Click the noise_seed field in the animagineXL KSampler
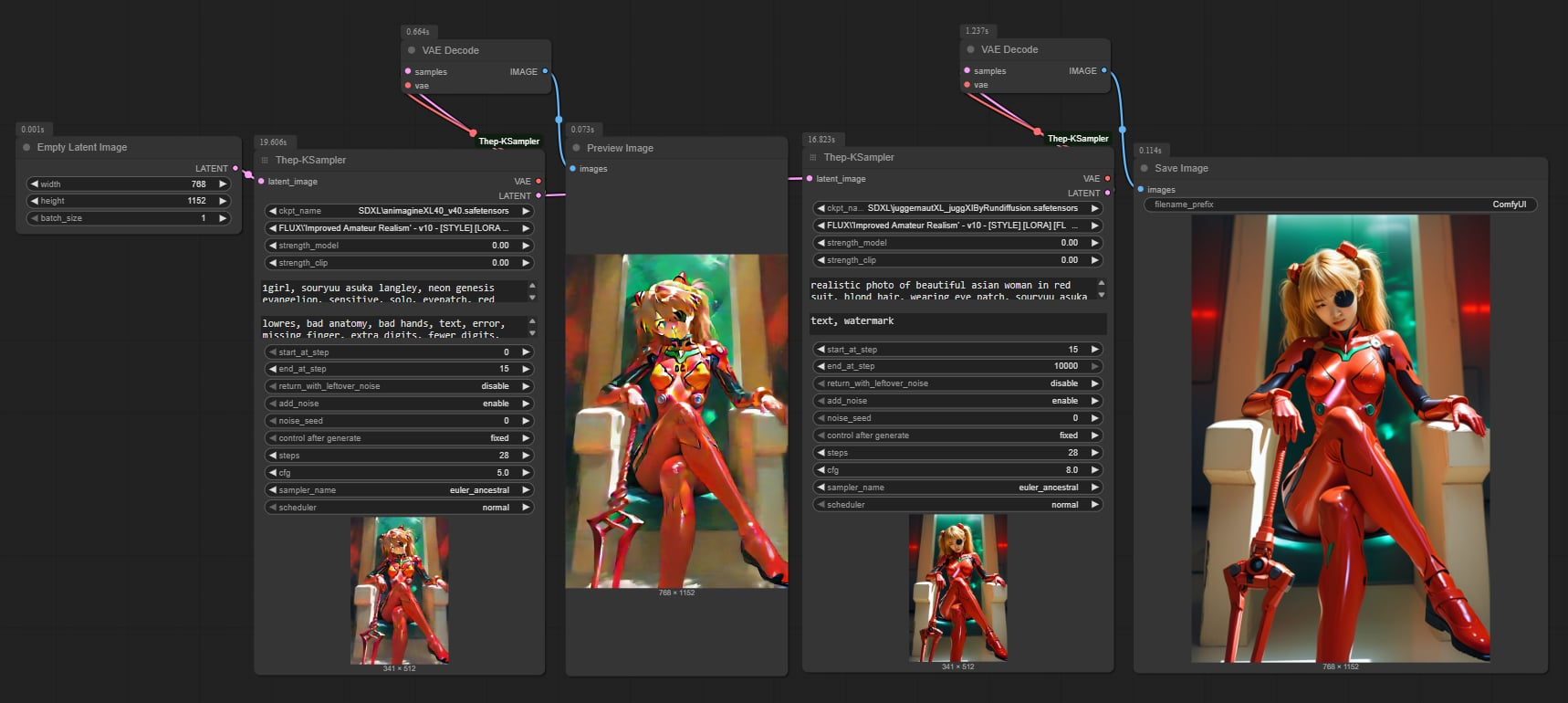1568x703 pixels. pos(399,421)
